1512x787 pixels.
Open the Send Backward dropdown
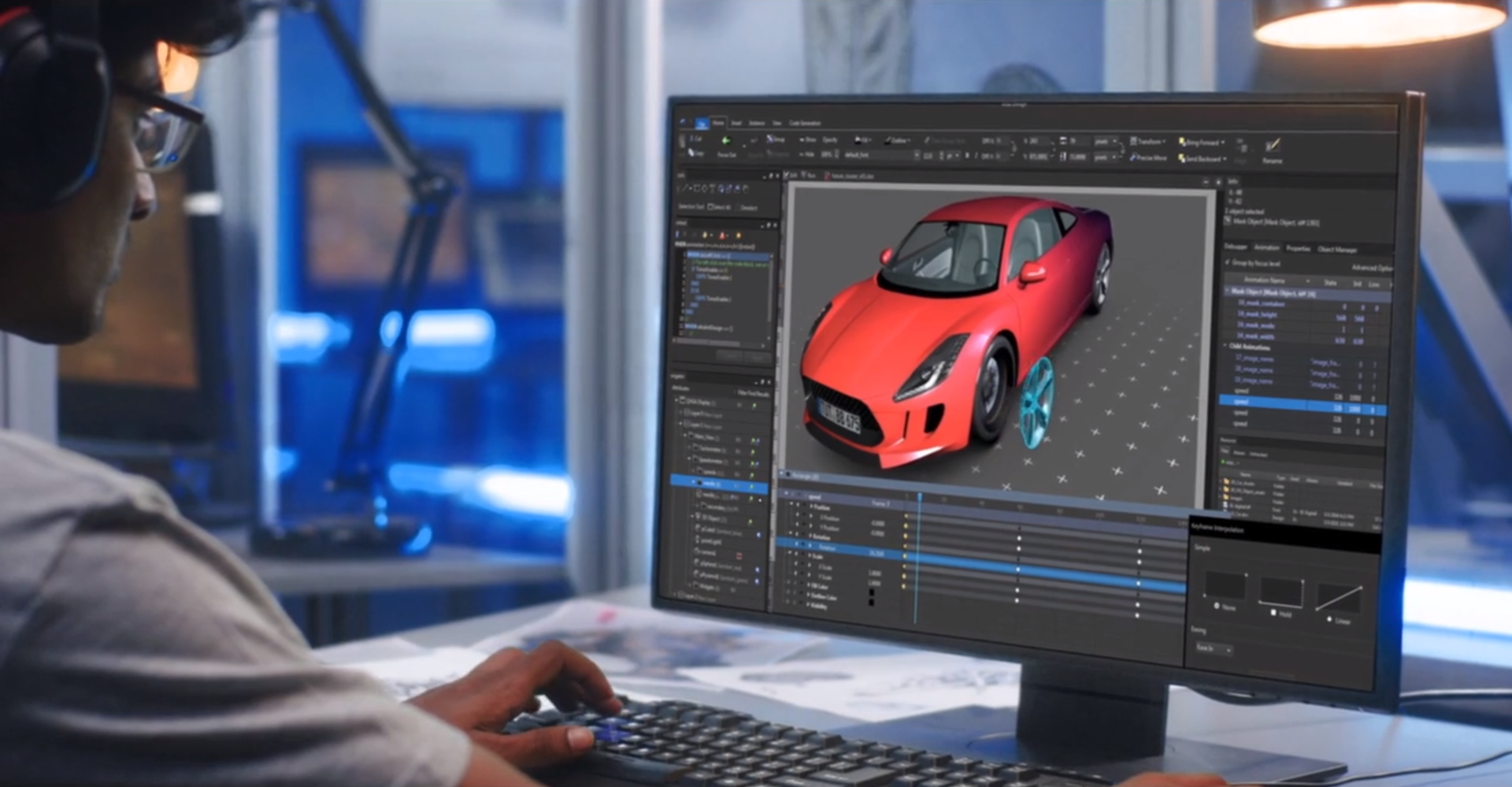coord(1202,158)
